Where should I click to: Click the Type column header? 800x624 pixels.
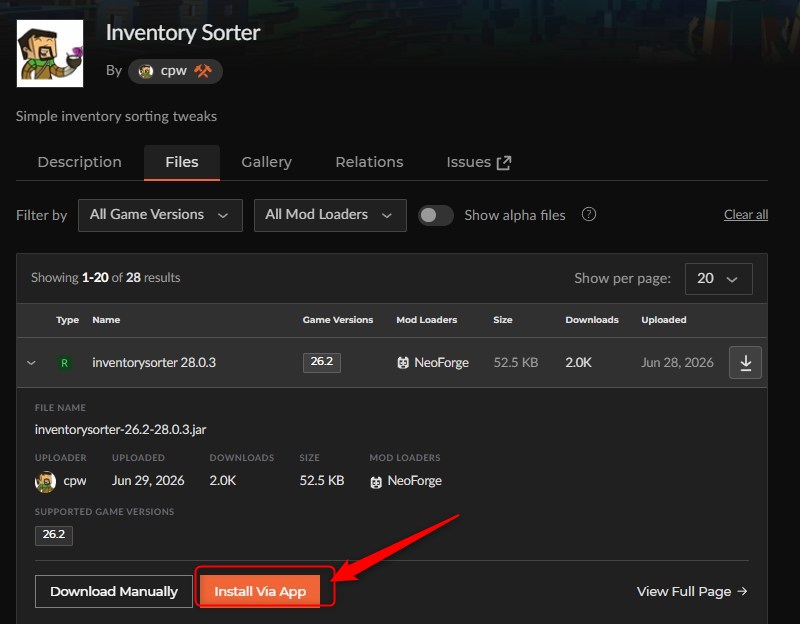tap(67, 320)
